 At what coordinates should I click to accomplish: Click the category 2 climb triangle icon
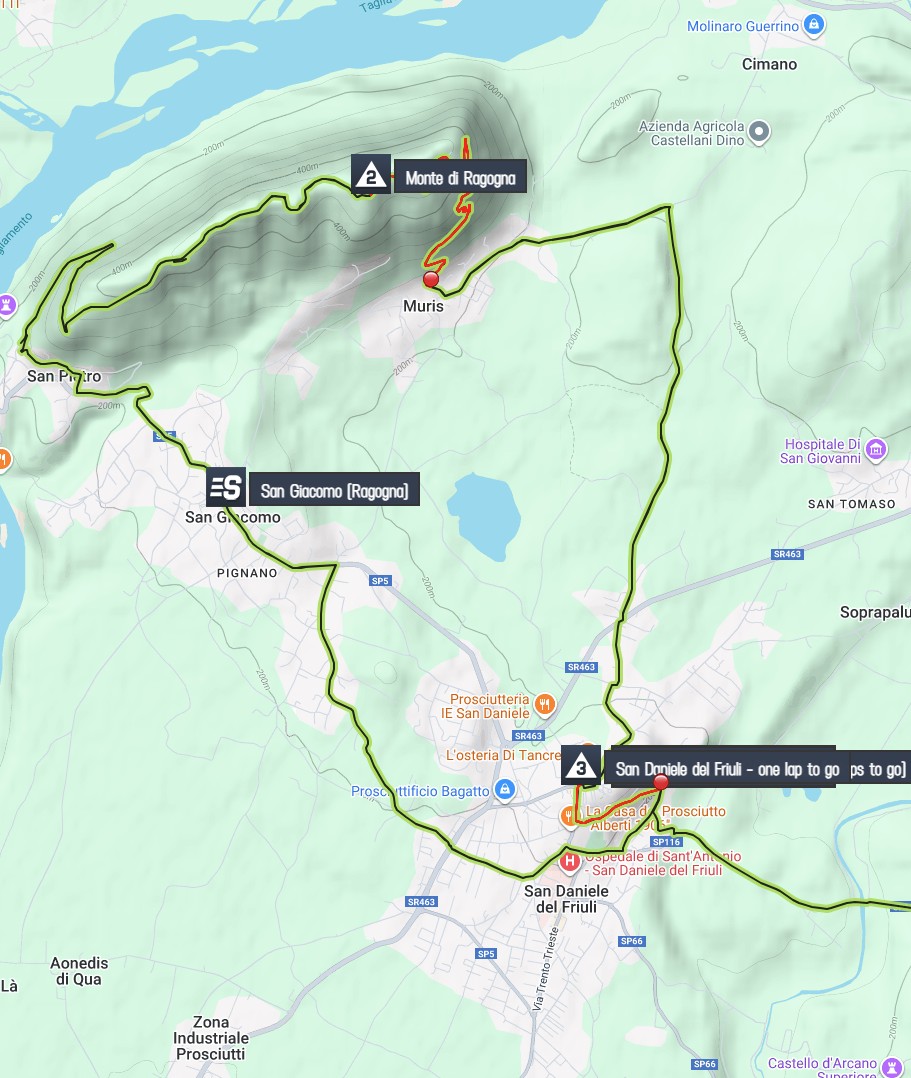click(371, 175)
